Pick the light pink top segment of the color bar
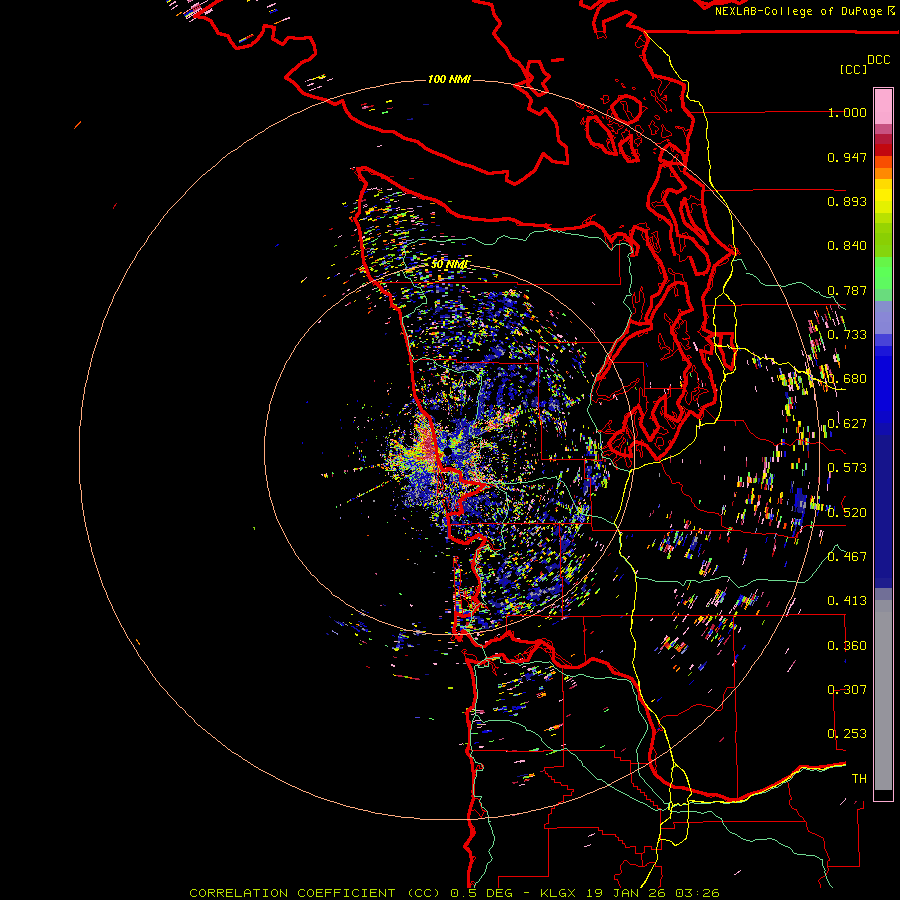 click(x=883, y=106)
